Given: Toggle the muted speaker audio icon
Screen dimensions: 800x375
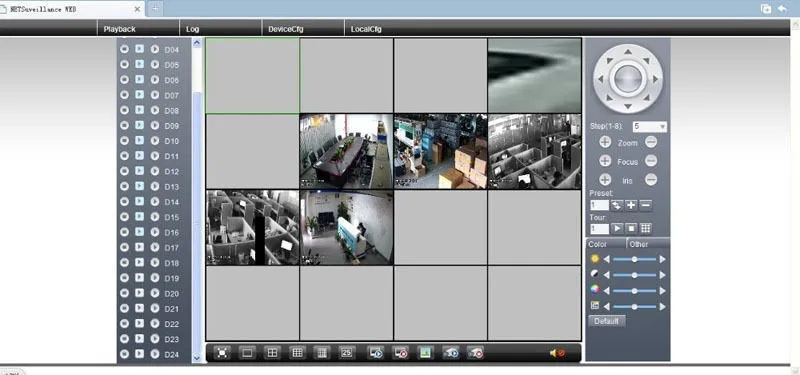Looking at the screenshot, I should 557,353.
